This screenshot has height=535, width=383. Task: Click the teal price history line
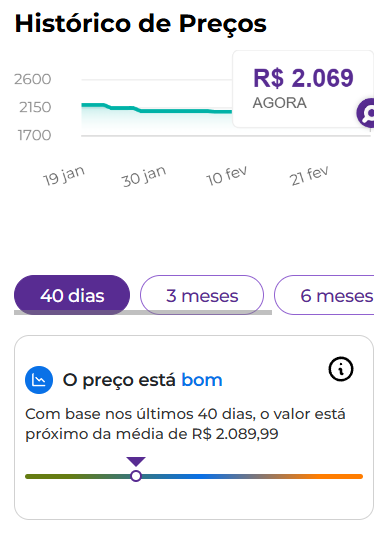pos(157,109)
